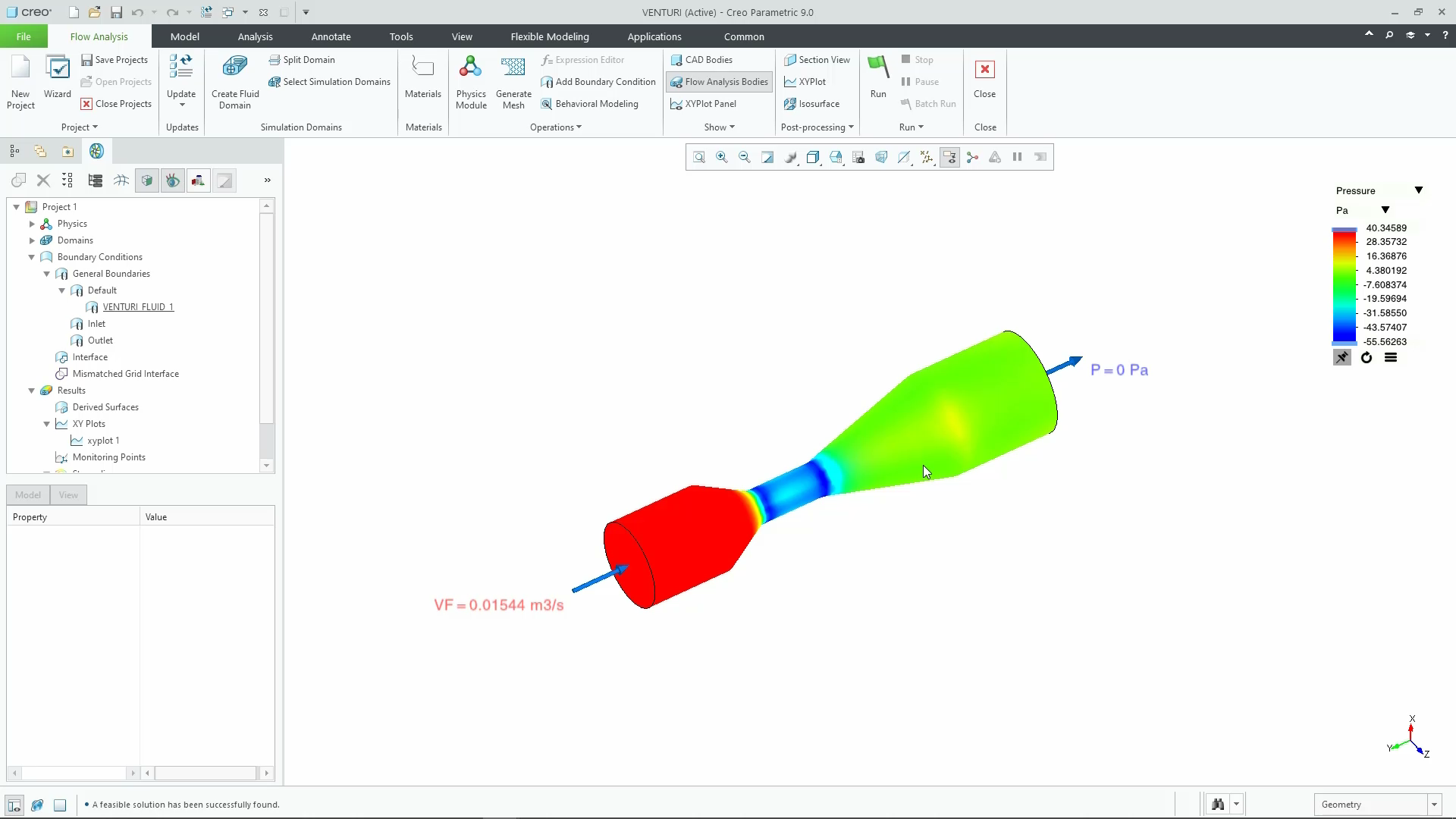Click the binoculars search icon in status bar
Viewport: 1456px width, 819px height.
click(1218, 805)
